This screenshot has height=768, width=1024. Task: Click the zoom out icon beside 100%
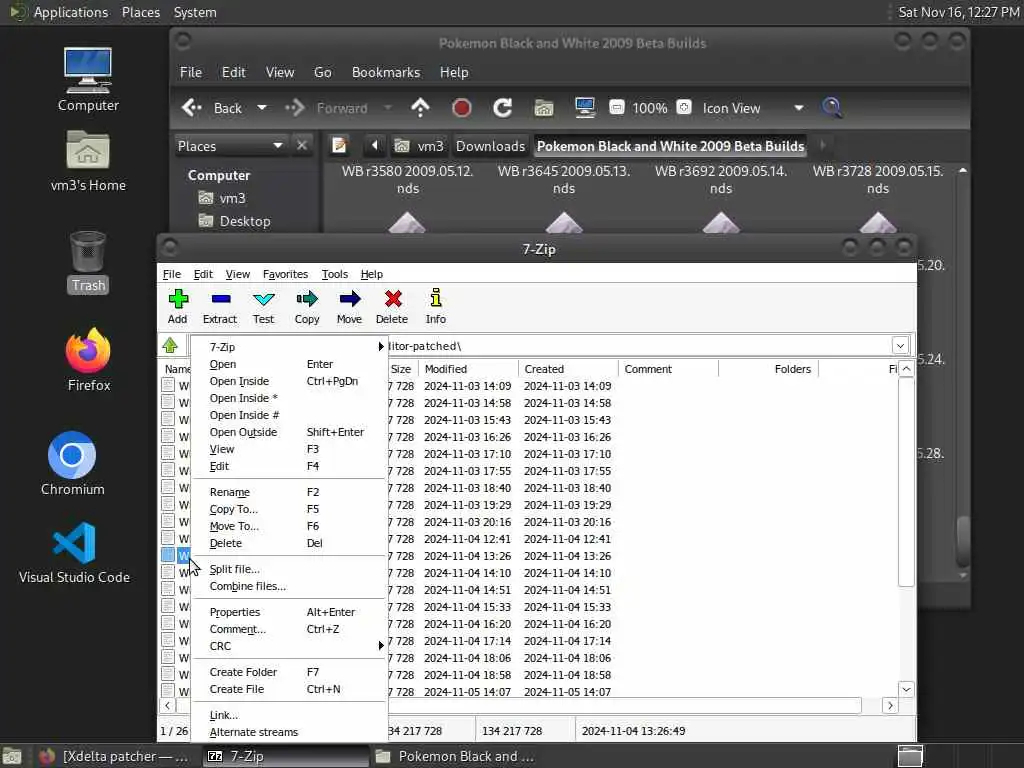[x=616, y=107]
